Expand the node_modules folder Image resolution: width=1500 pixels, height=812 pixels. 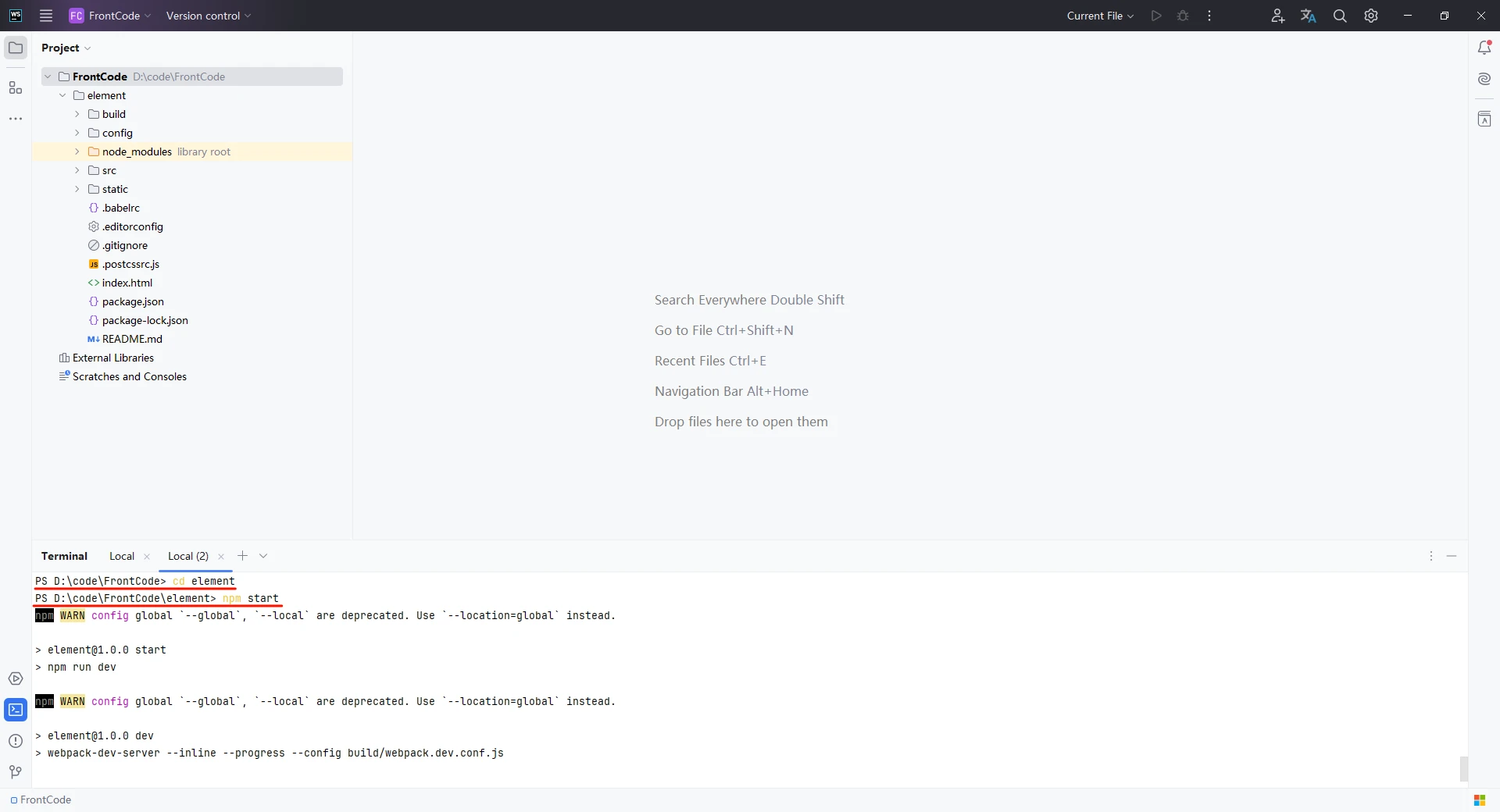(77, 151)
